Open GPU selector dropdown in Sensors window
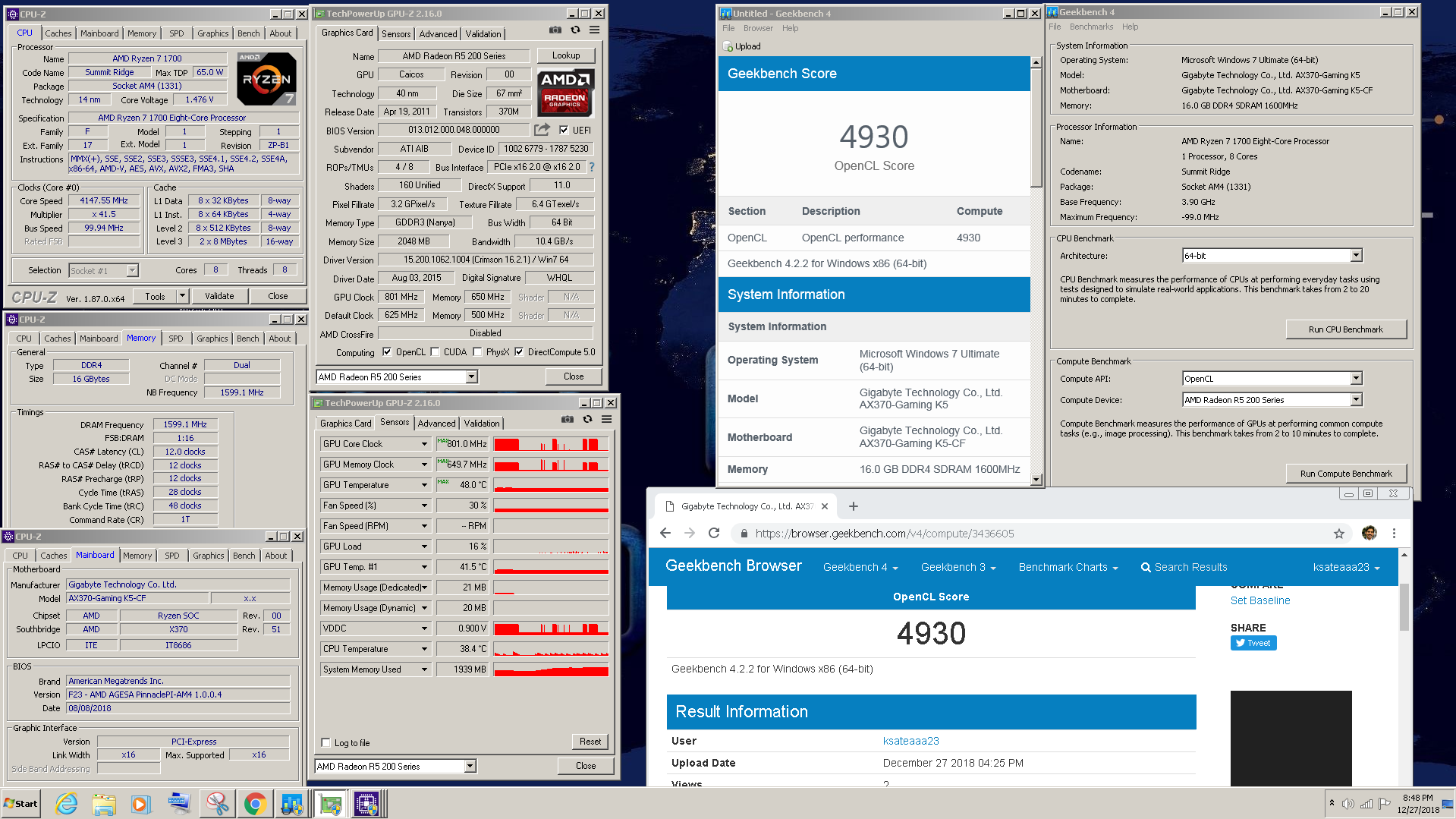 coord(470,767)
